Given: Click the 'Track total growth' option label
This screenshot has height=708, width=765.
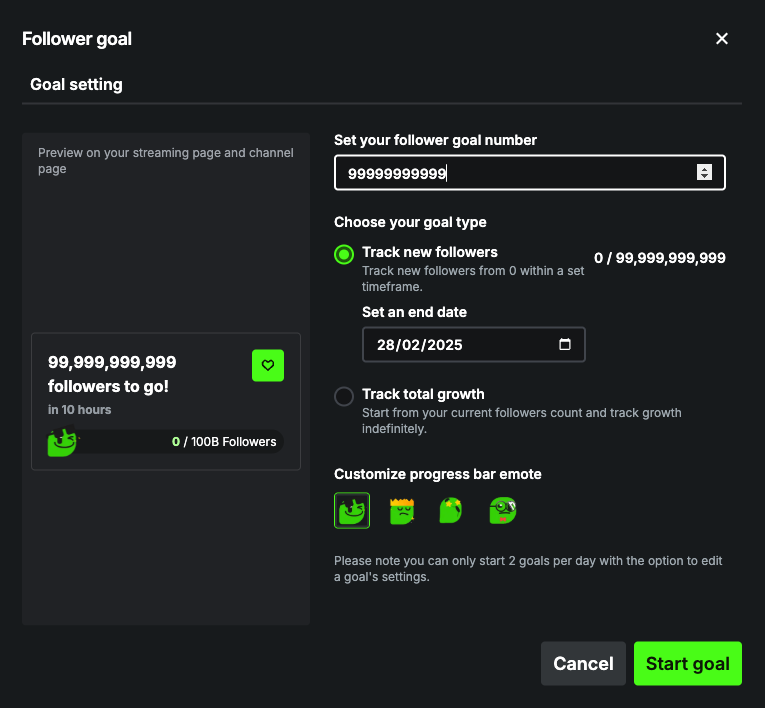Looking at the screenshot, I should click(x=423, y=394).
